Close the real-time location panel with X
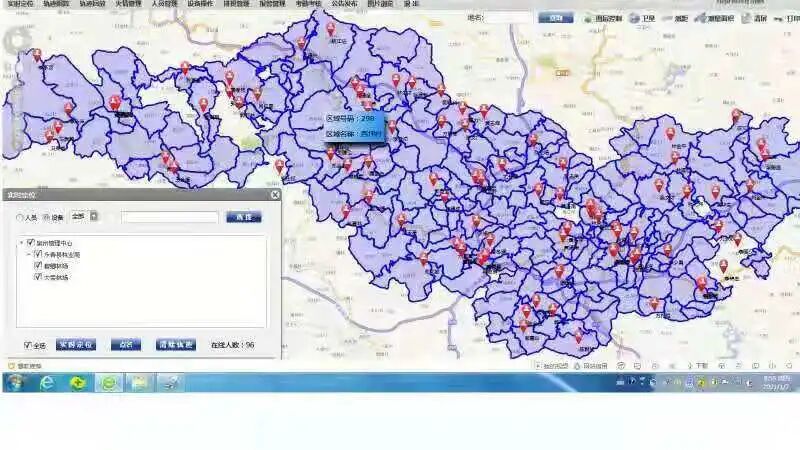This screenshot has height=450, width=800. click(x=275, y=195)
